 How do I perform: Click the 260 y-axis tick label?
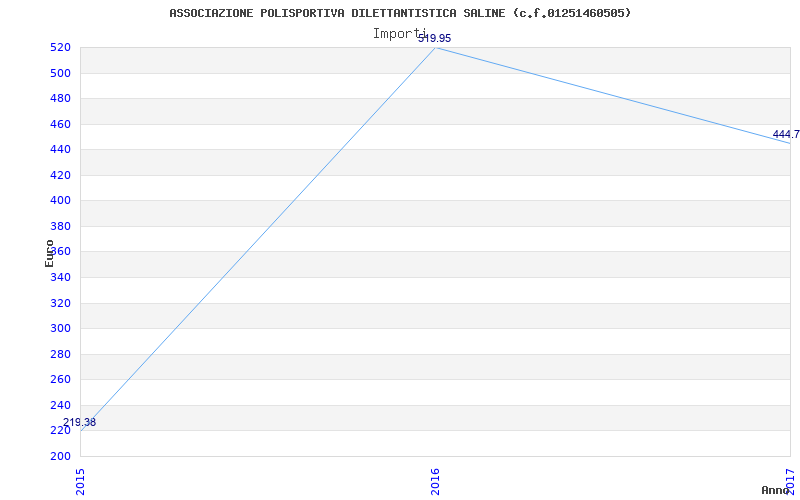60,380
